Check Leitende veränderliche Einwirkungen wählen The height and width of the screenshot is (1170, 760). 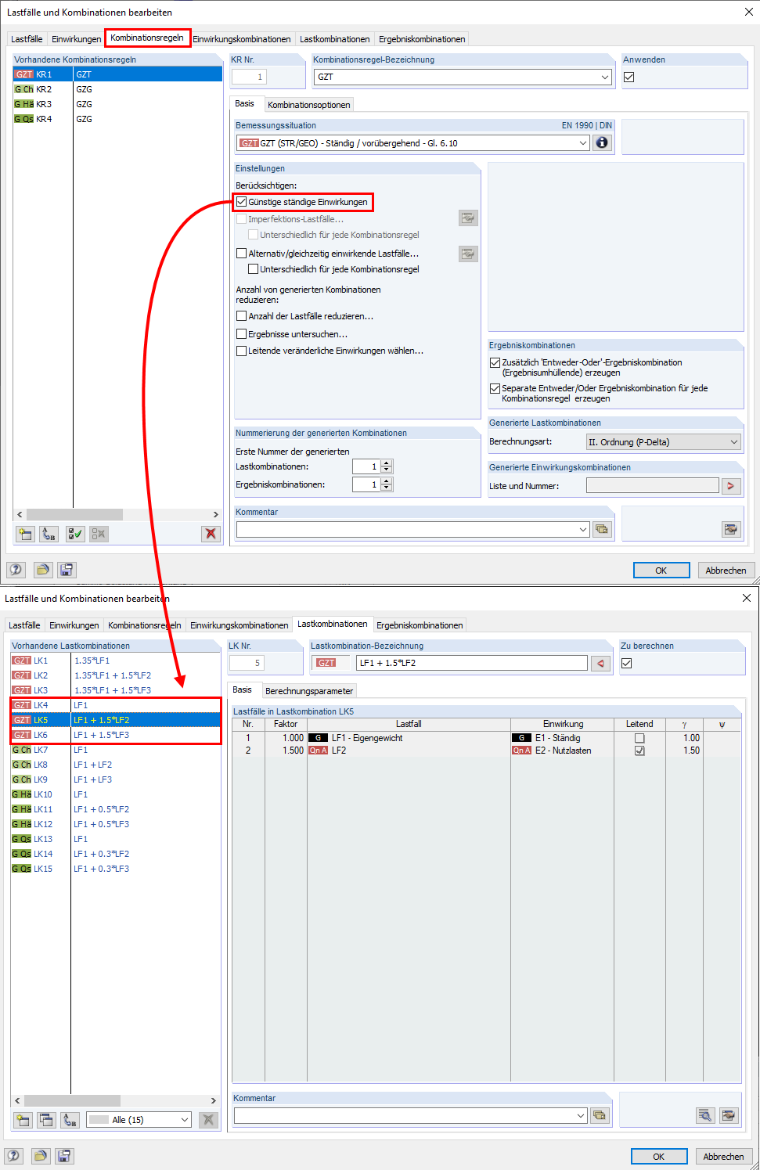click(x=242, y=351)
